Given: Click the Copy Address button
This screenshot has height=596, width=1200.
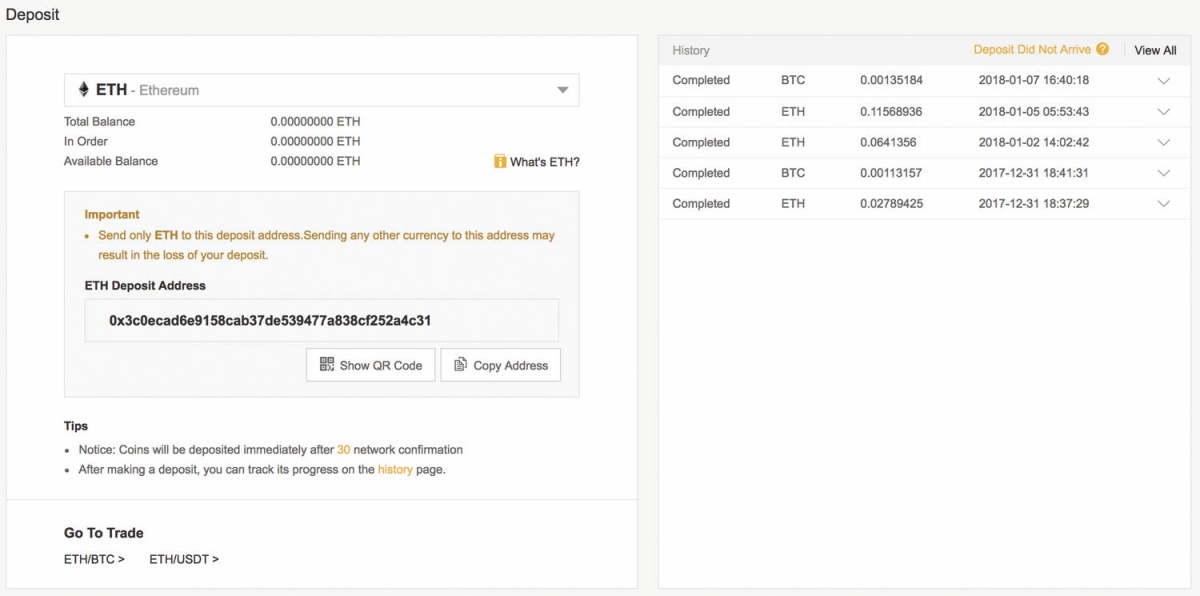Looking at the screenshot, I should tap(501, 365).
